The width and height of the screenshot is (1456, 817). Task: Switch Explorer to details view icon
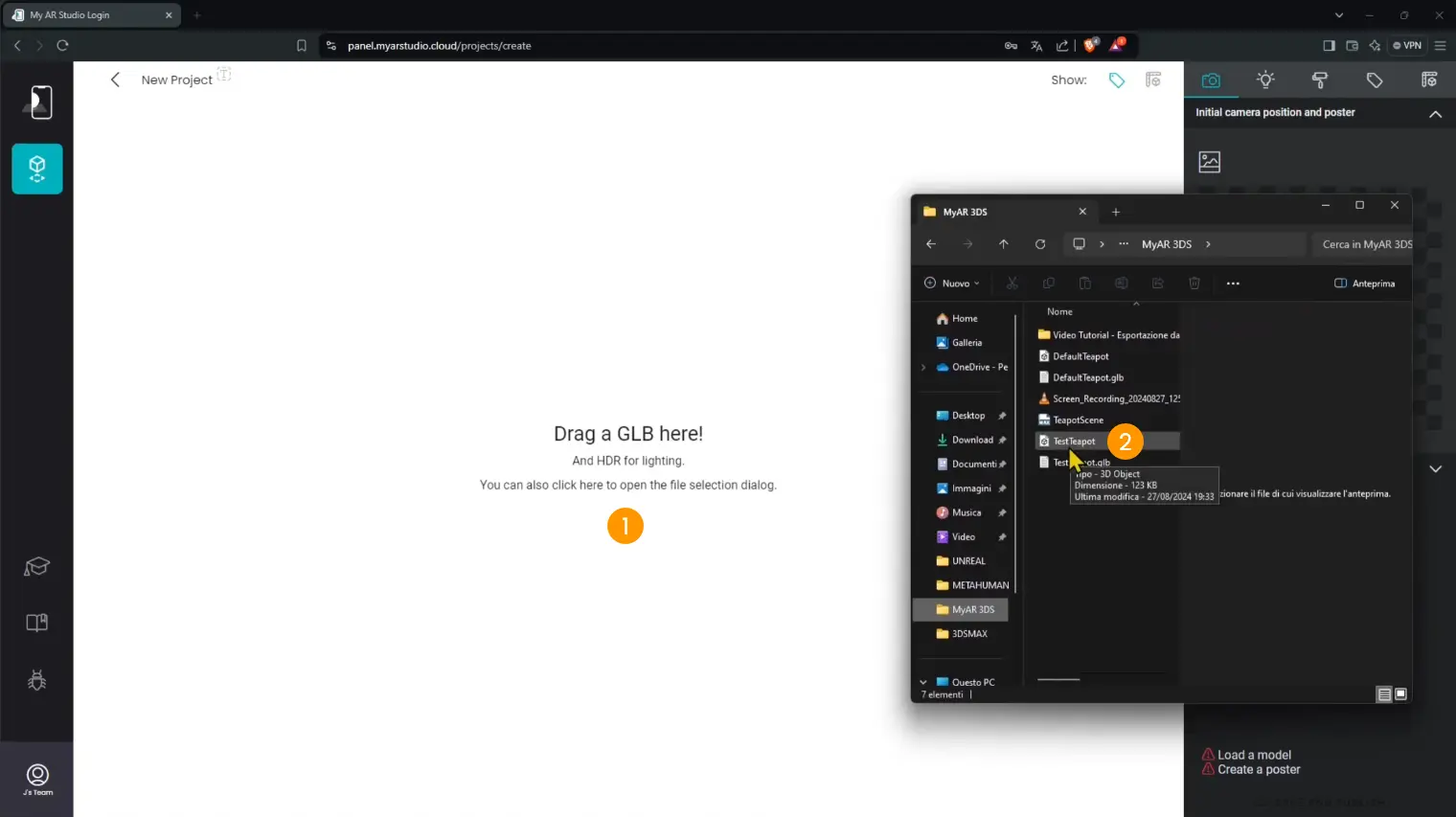click(x=1383, y=694)
